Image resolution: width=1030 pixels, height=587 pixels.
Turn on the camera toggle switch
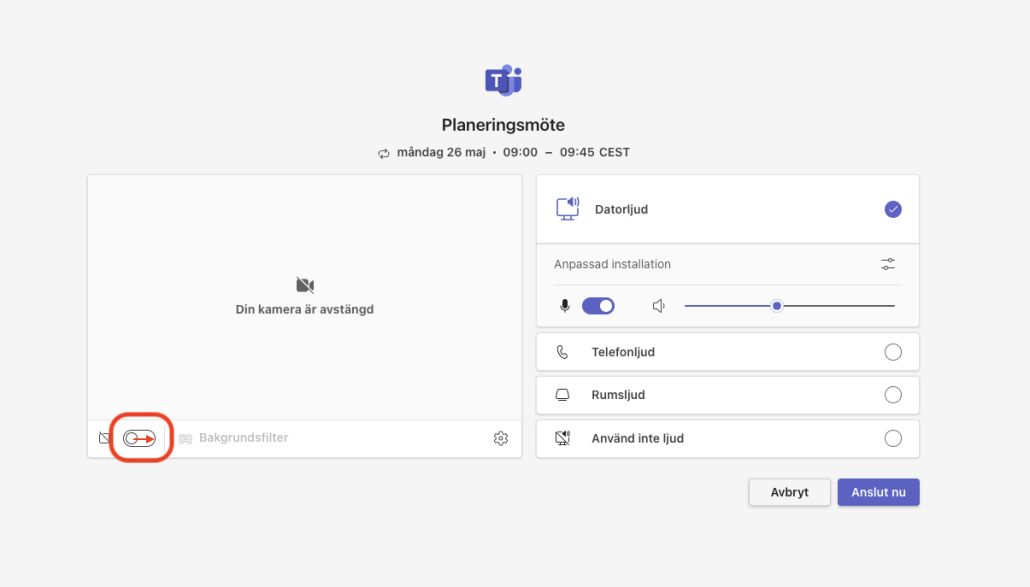point(140,438)
